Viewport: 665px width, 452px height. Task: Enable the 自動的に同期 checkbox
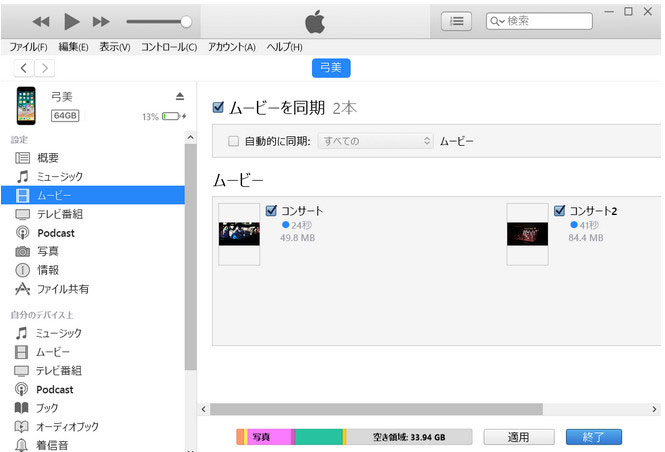tap(233, 141)
